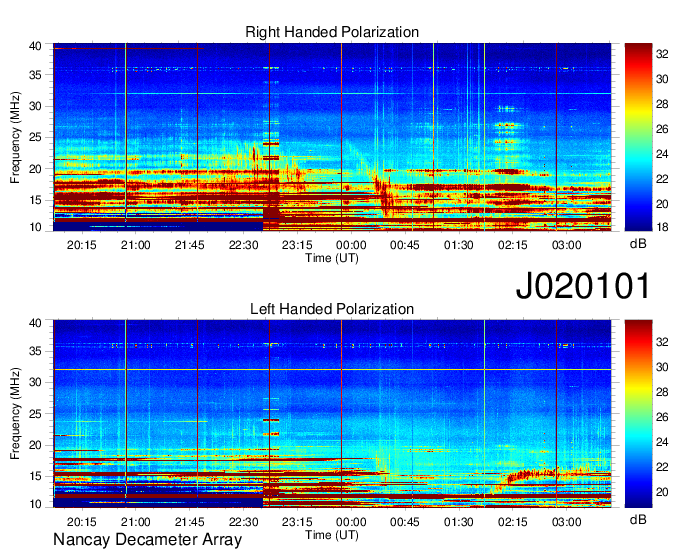
Task: Click the 22:30 time tick on Right Handed plot
Action: pyautogui.click(x=244, y=245)
